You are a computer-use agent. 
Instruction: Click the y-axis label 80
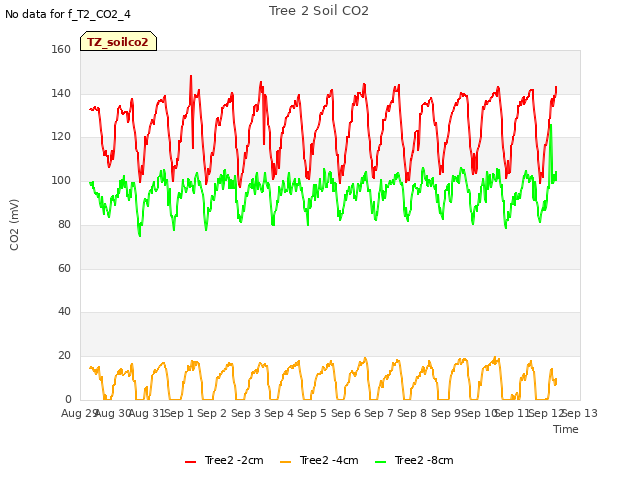64,224
